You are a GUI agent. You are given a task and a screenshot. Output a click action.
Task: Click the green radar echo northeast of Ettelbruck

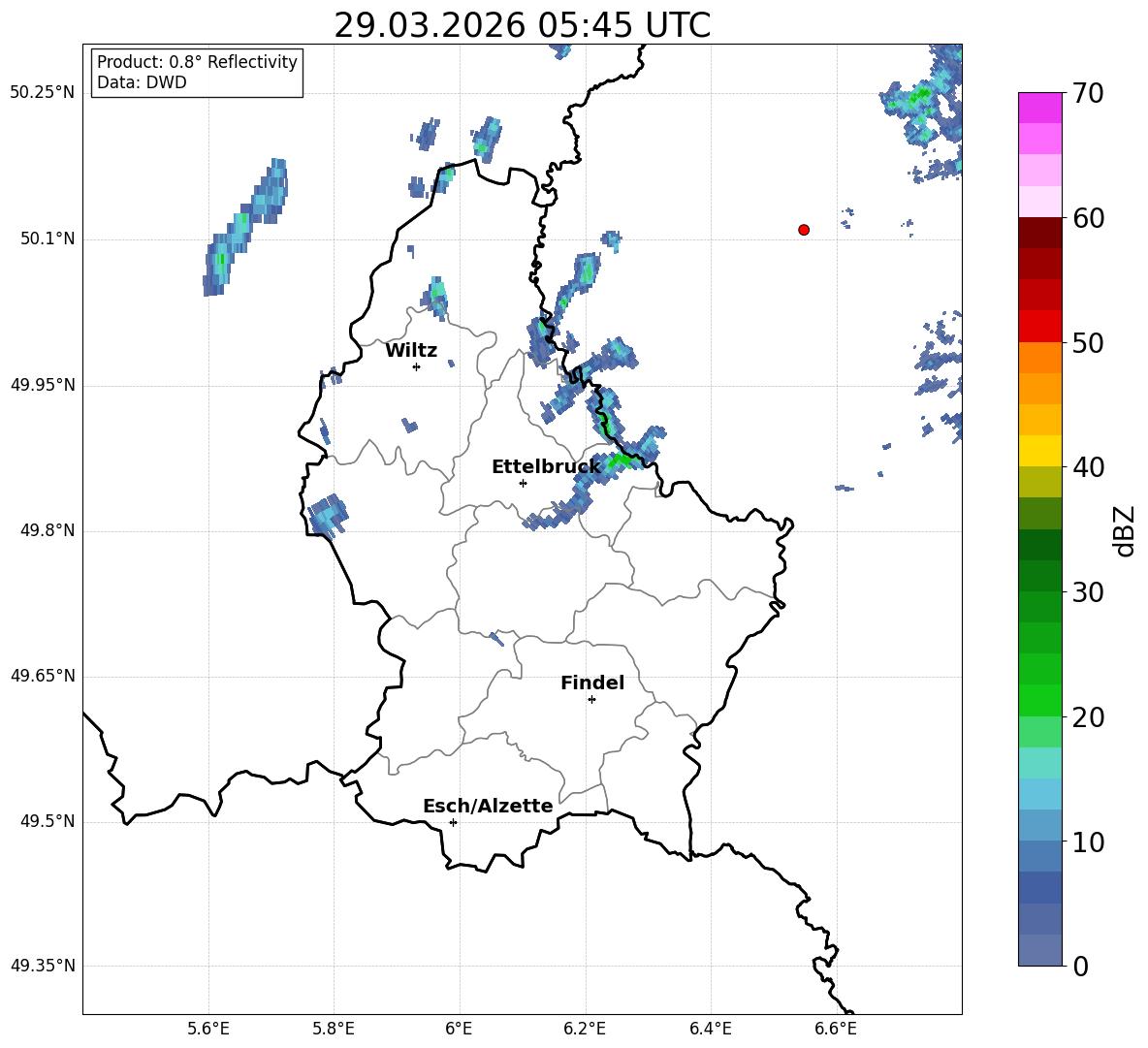click(621, 460)
